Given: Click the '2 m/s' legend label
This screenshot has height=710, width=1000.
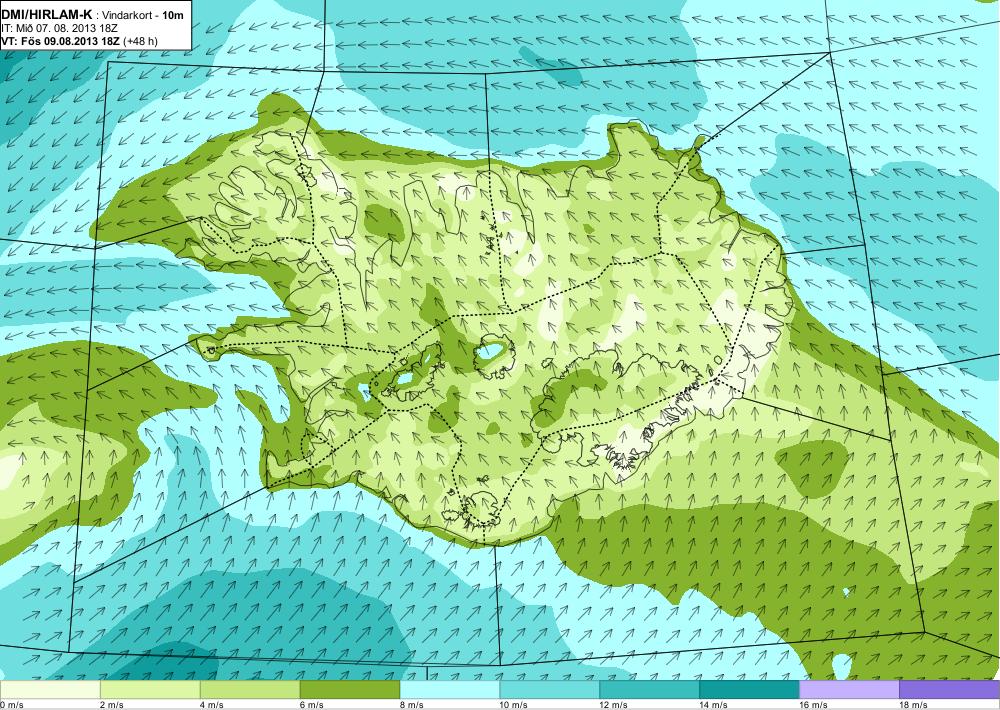Looking at the screenshot, I should [112, 705].
